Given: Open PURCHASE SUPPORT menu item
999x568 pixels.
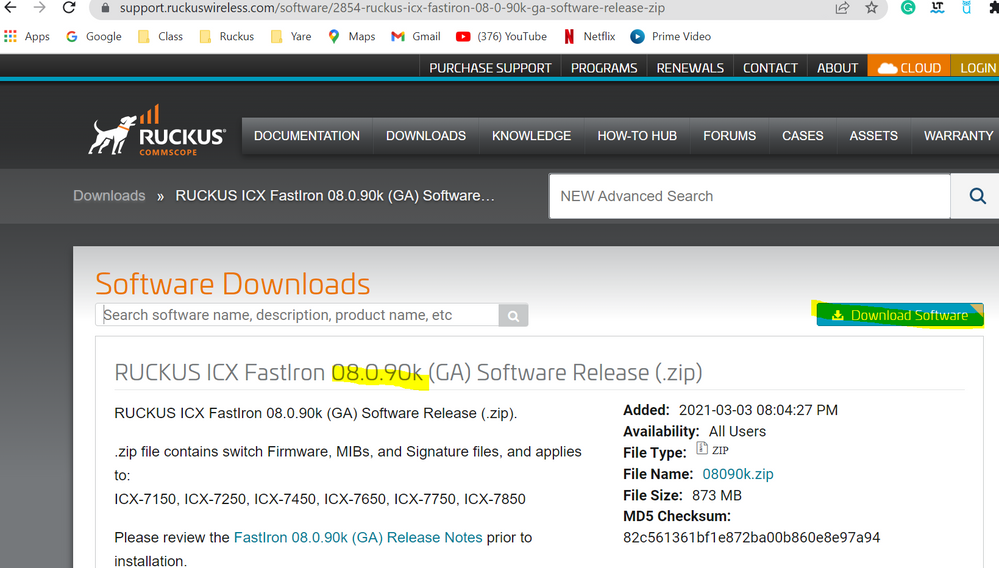Looking at the screenshot, I should coord(490,67).
